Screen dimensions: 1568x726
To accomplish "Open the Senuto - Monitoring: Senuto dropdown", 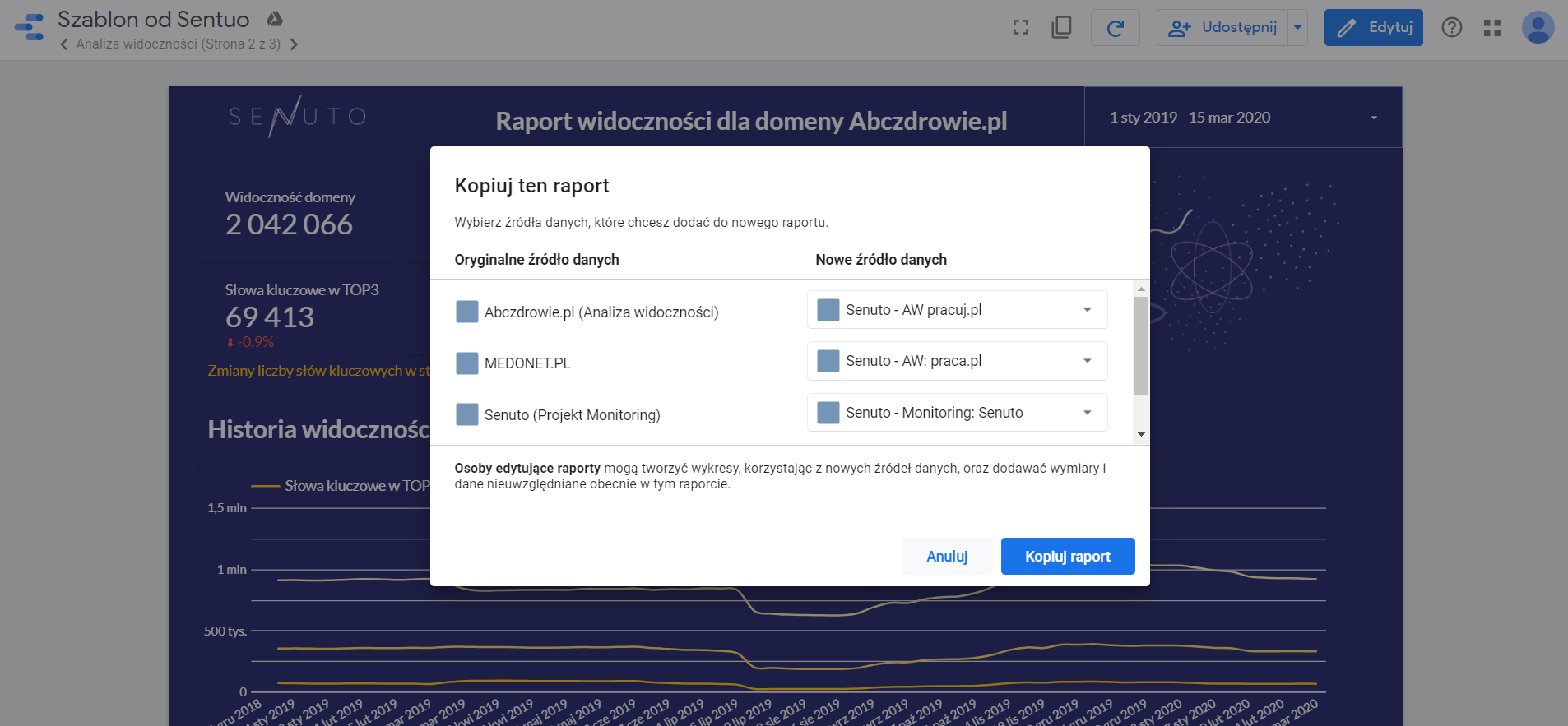I will (958, 413).
